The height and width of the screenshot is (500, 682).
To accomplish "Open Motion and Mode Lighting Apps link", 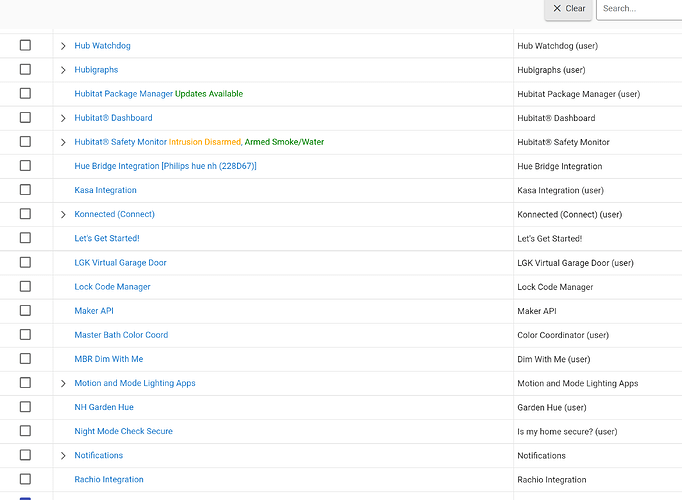I will tap(135, 383).
